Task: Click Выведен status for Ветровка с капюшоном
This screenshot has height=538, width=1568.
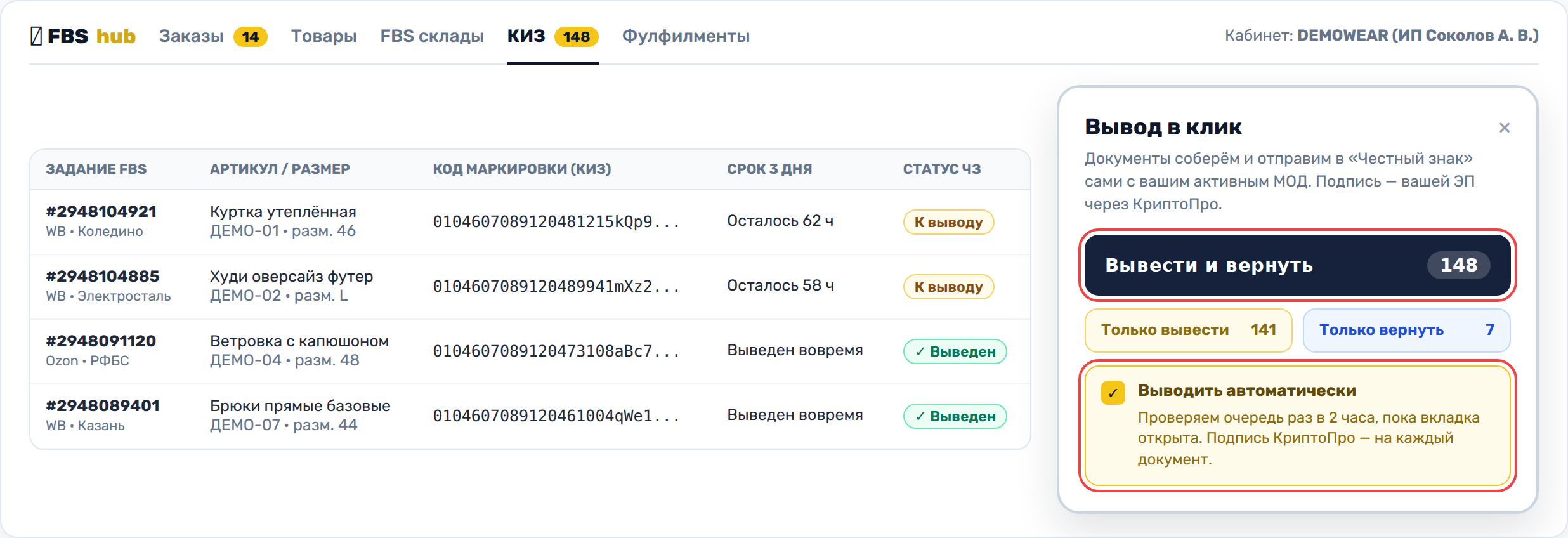Action: point(955,351)
